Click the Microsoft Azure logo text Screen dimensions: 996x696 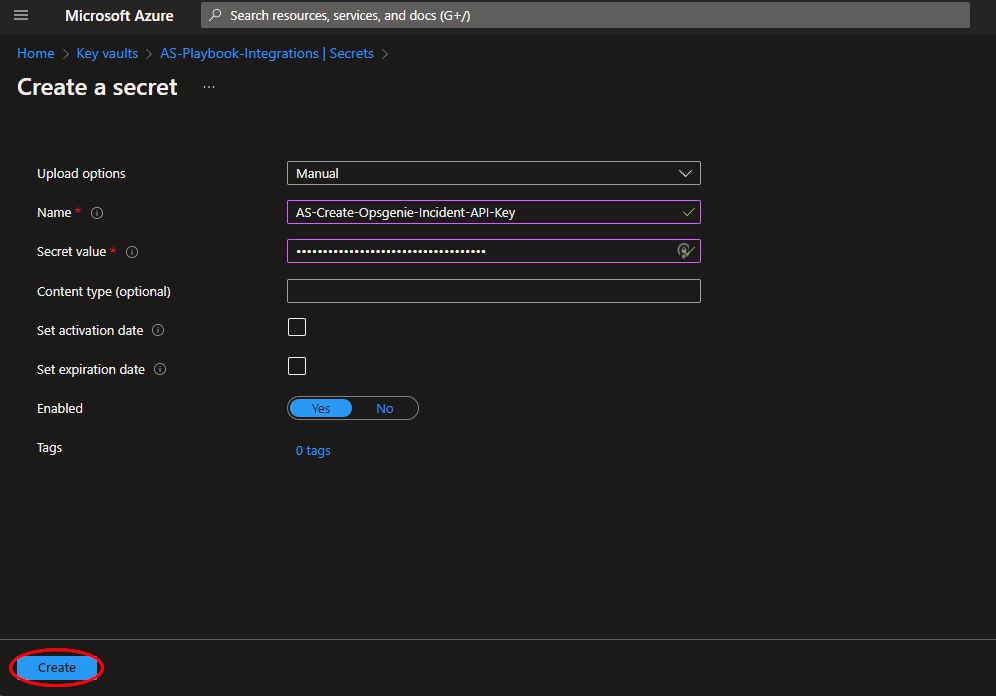click(x=119, y=16)
